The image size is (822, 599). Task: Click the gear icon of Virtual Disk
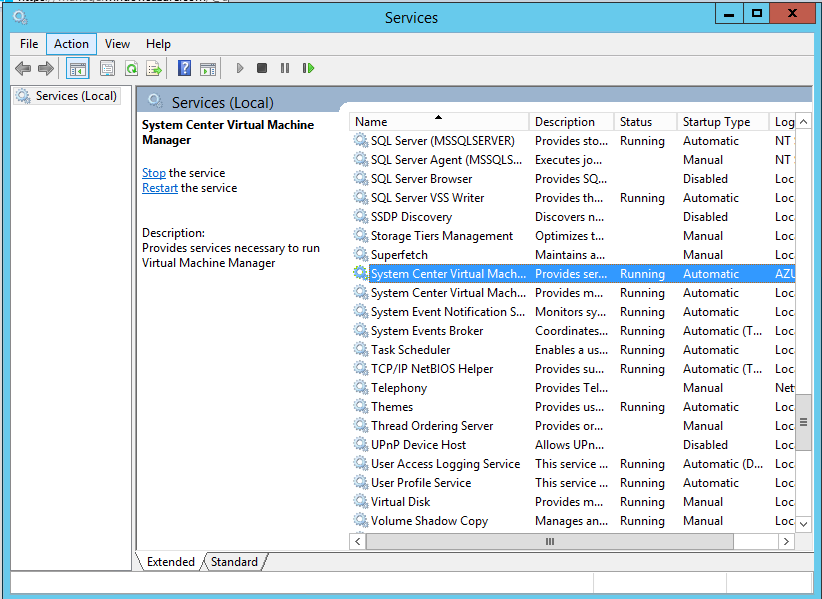point(361,501)
